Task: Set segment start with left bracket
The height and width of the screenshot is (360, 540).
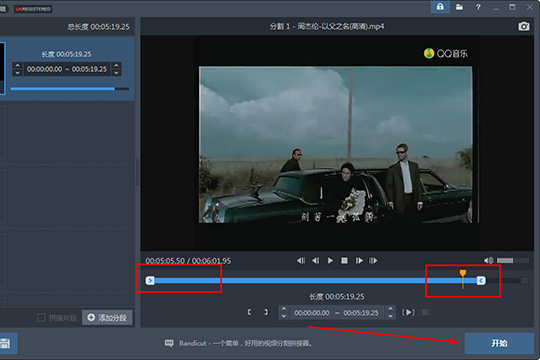Action: (249, 312)
